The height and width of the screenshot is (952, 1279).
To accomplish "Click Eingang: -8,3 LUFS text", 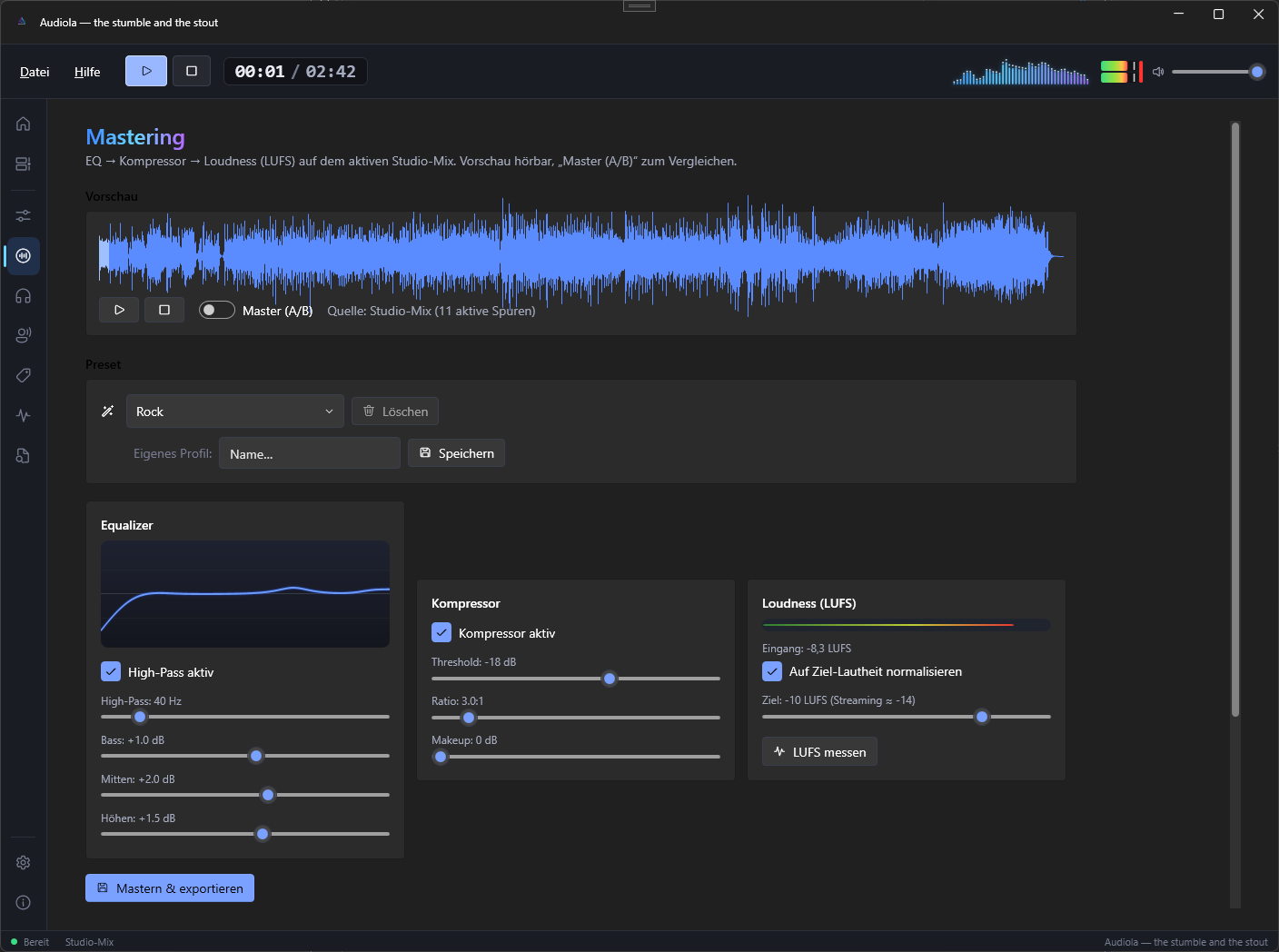I will point(807,649).
